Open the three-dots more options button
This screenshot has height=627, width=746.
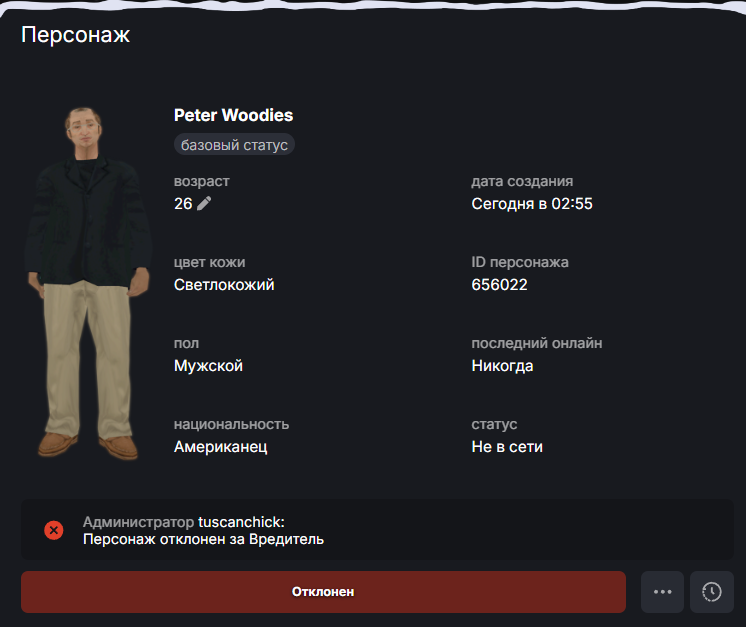click(x=662, y=592)
